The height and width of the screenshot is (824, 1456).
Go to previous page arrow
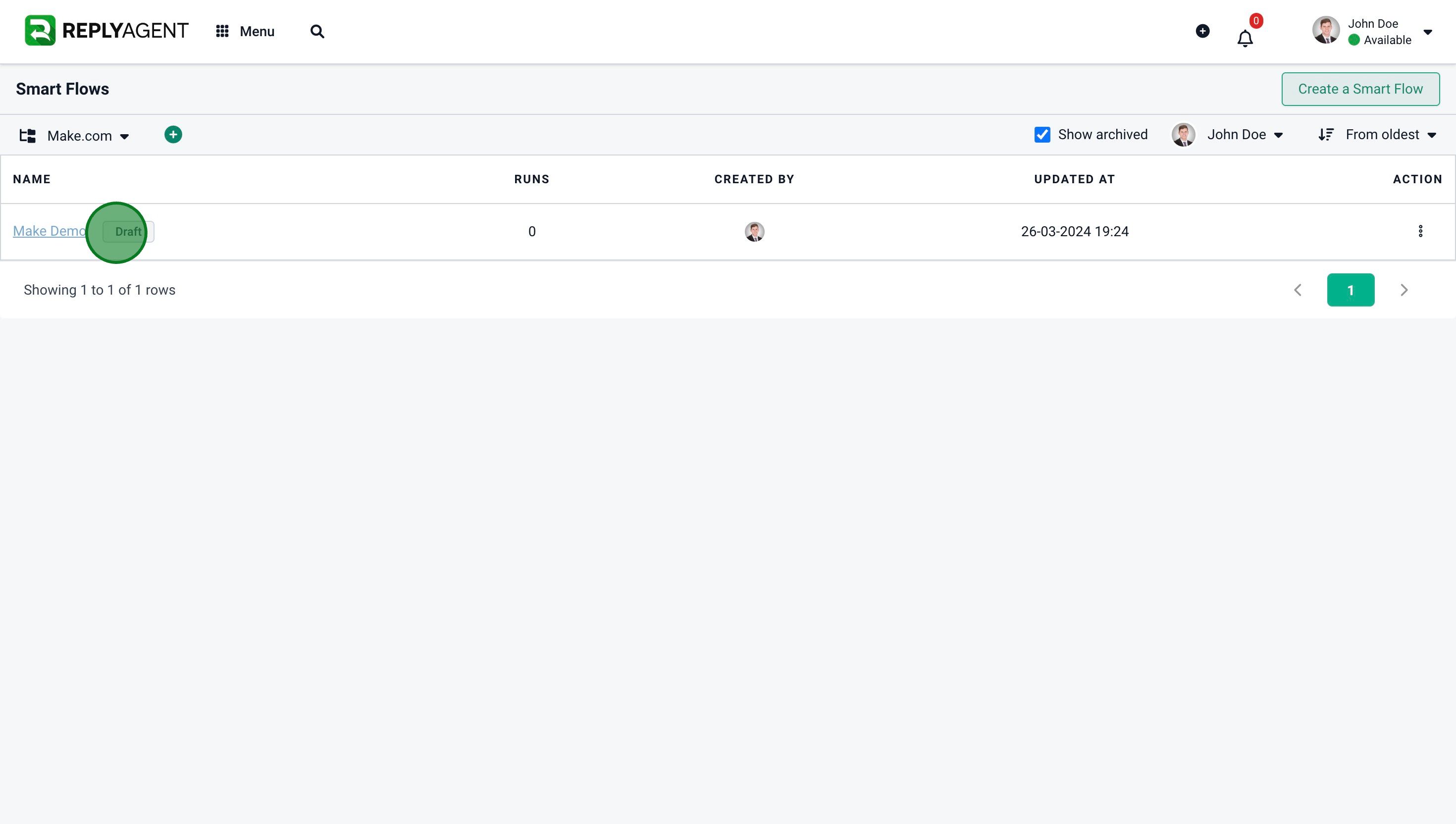[x=1298, y=290]
